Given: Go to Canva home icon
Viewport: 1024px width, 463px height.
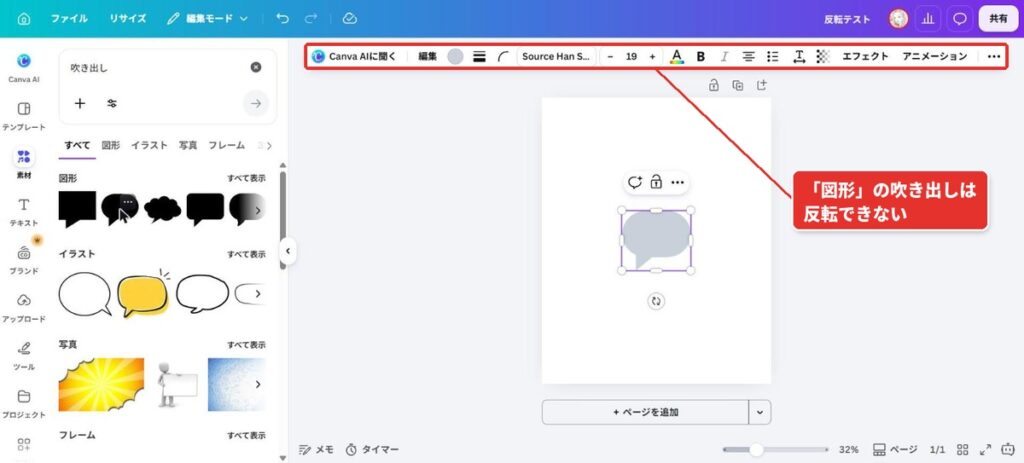Looking at the screenshot, I should [x=24, y=19].
